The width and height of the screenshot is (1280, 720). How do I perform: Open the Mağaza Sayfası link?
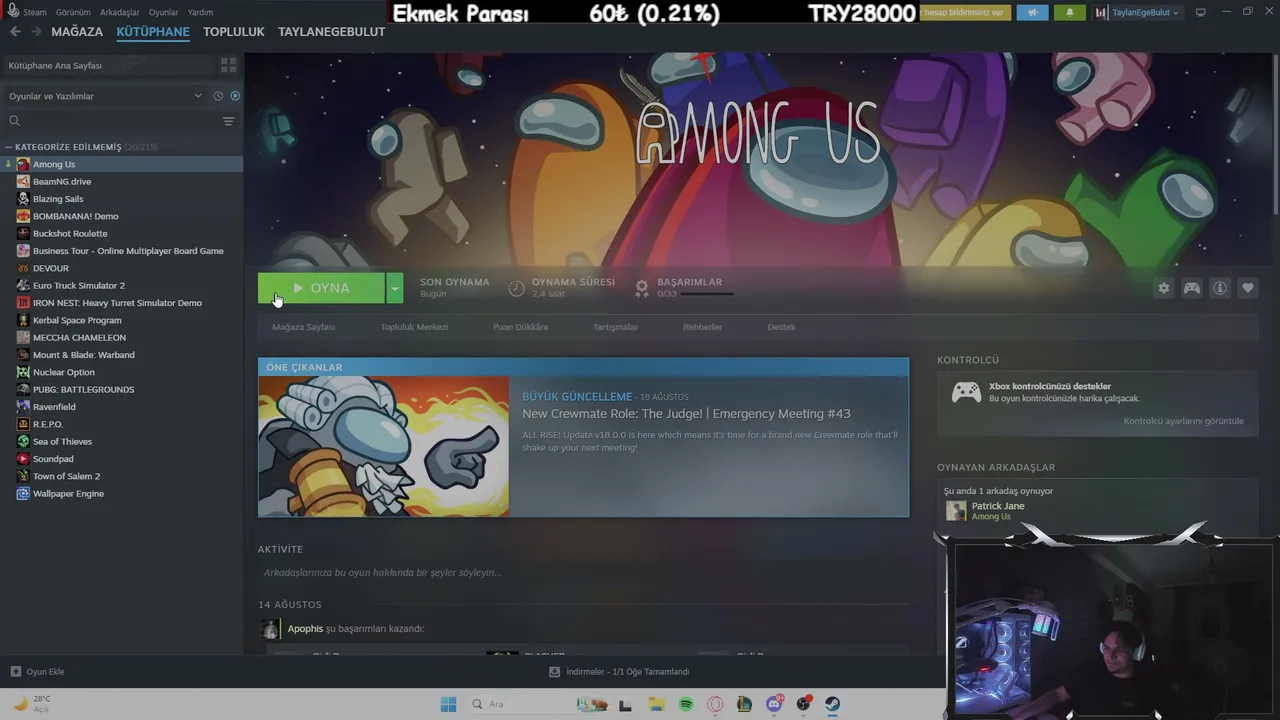click(304, 327)
